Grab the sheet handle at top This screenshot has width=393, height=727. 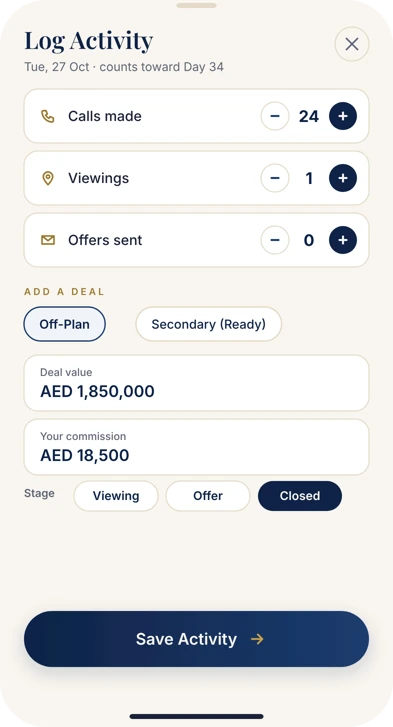pos(196,6)
